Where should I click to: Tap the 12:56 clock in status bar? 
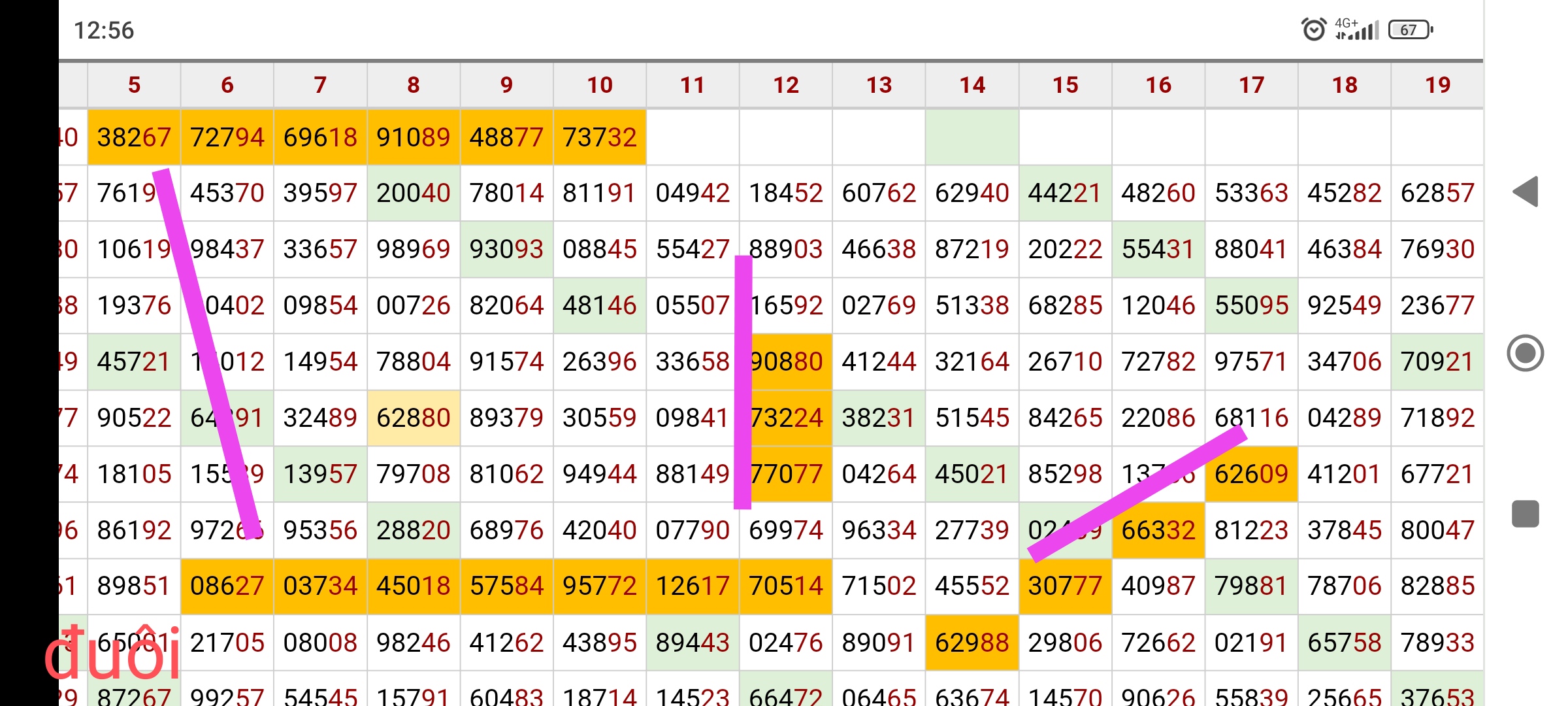[x=103, y=30]
